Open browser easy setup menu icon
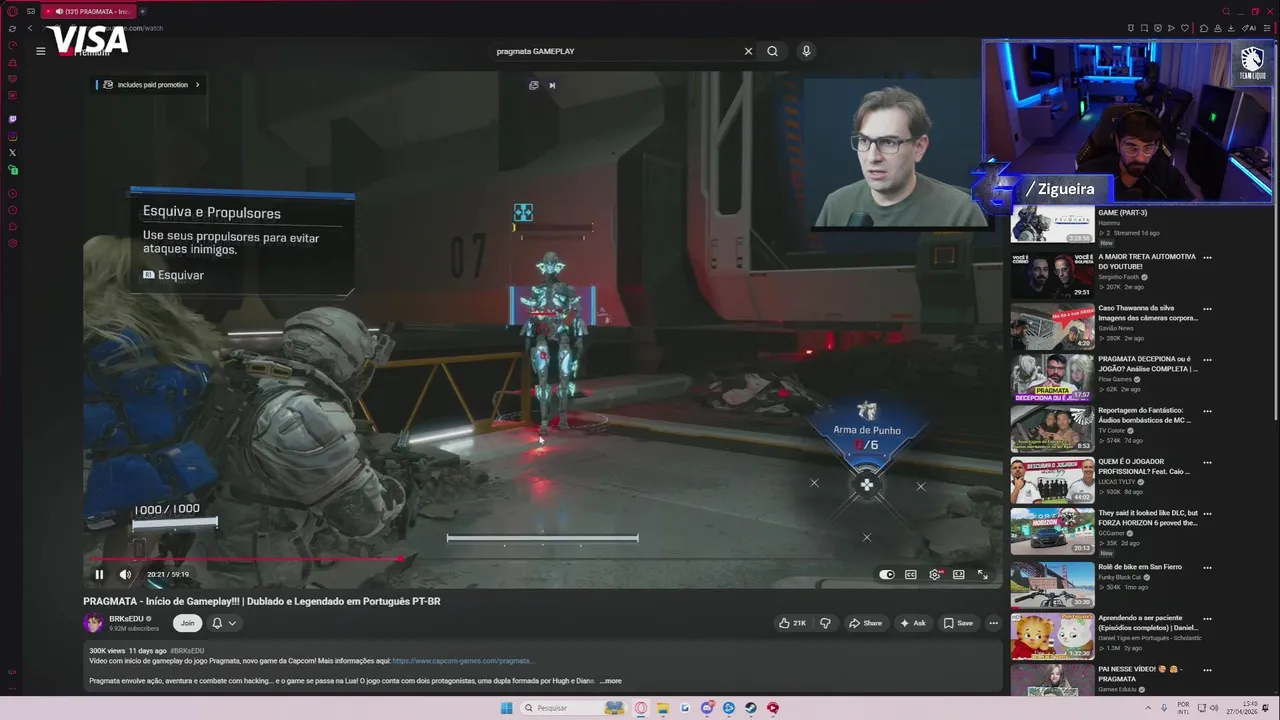The image size is (1280, 720). 1268,28
